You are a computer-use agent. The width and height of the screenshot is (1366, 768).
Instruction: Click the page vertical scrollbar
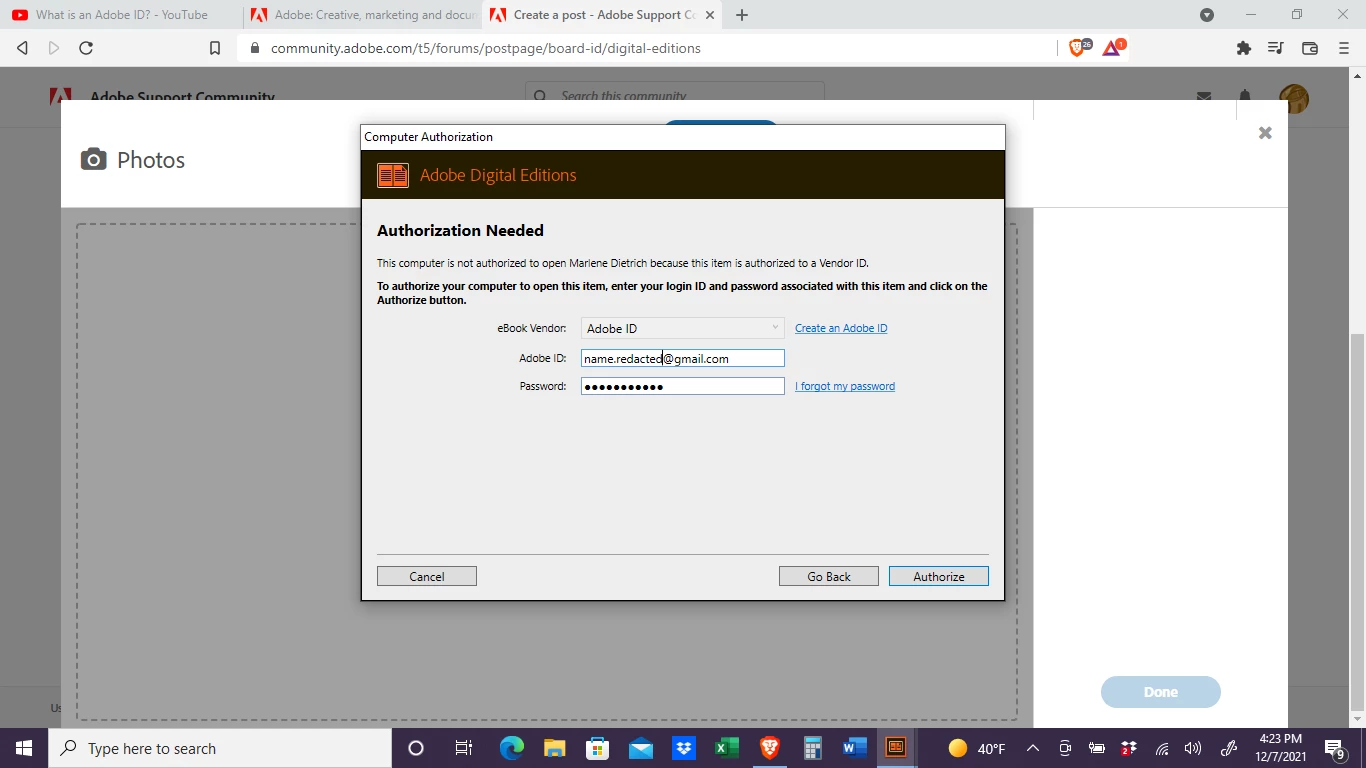tap(1358, 520)
